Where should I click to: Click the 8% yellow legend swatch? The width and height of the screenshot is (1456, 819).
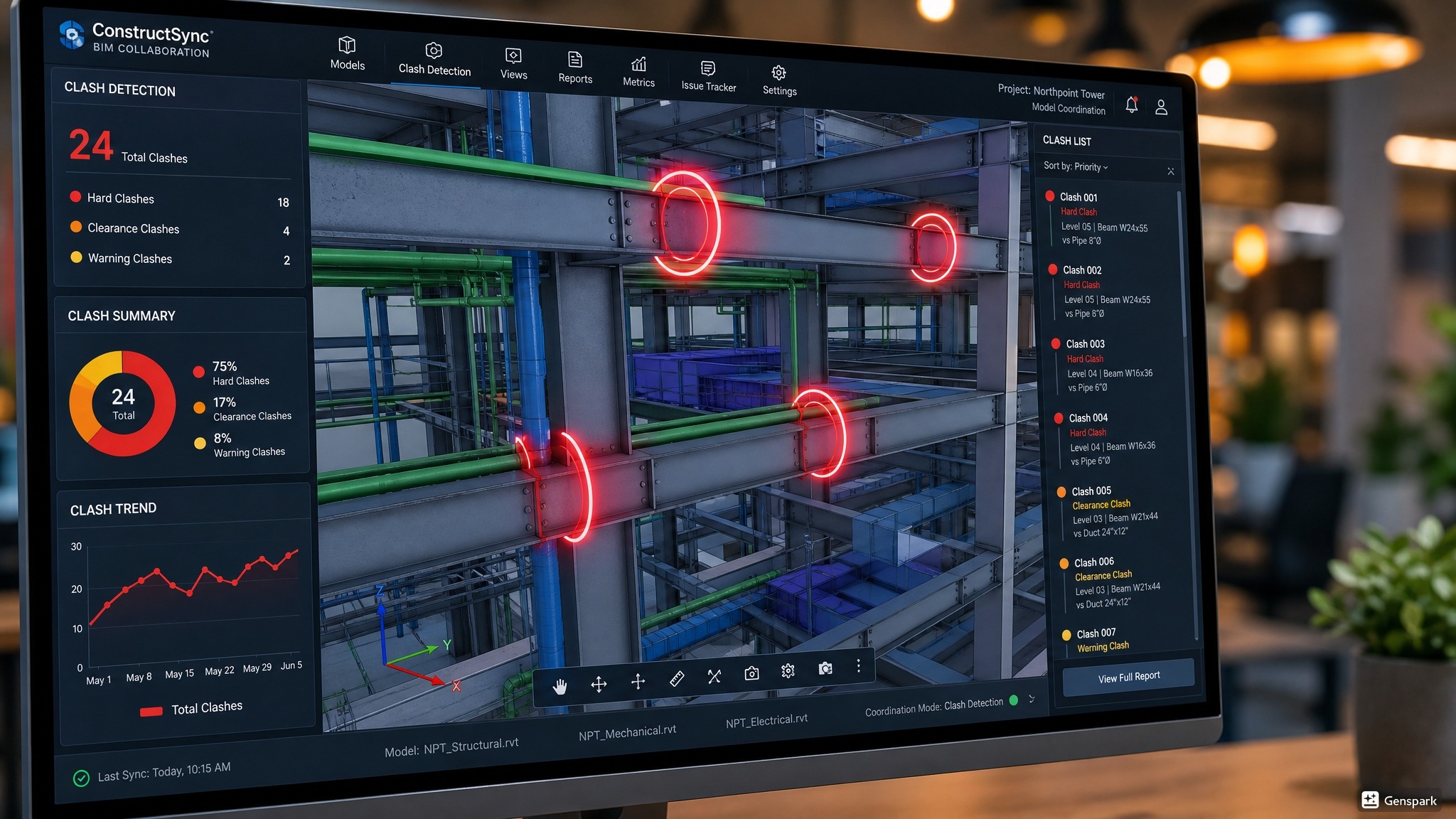click(200, 443)
